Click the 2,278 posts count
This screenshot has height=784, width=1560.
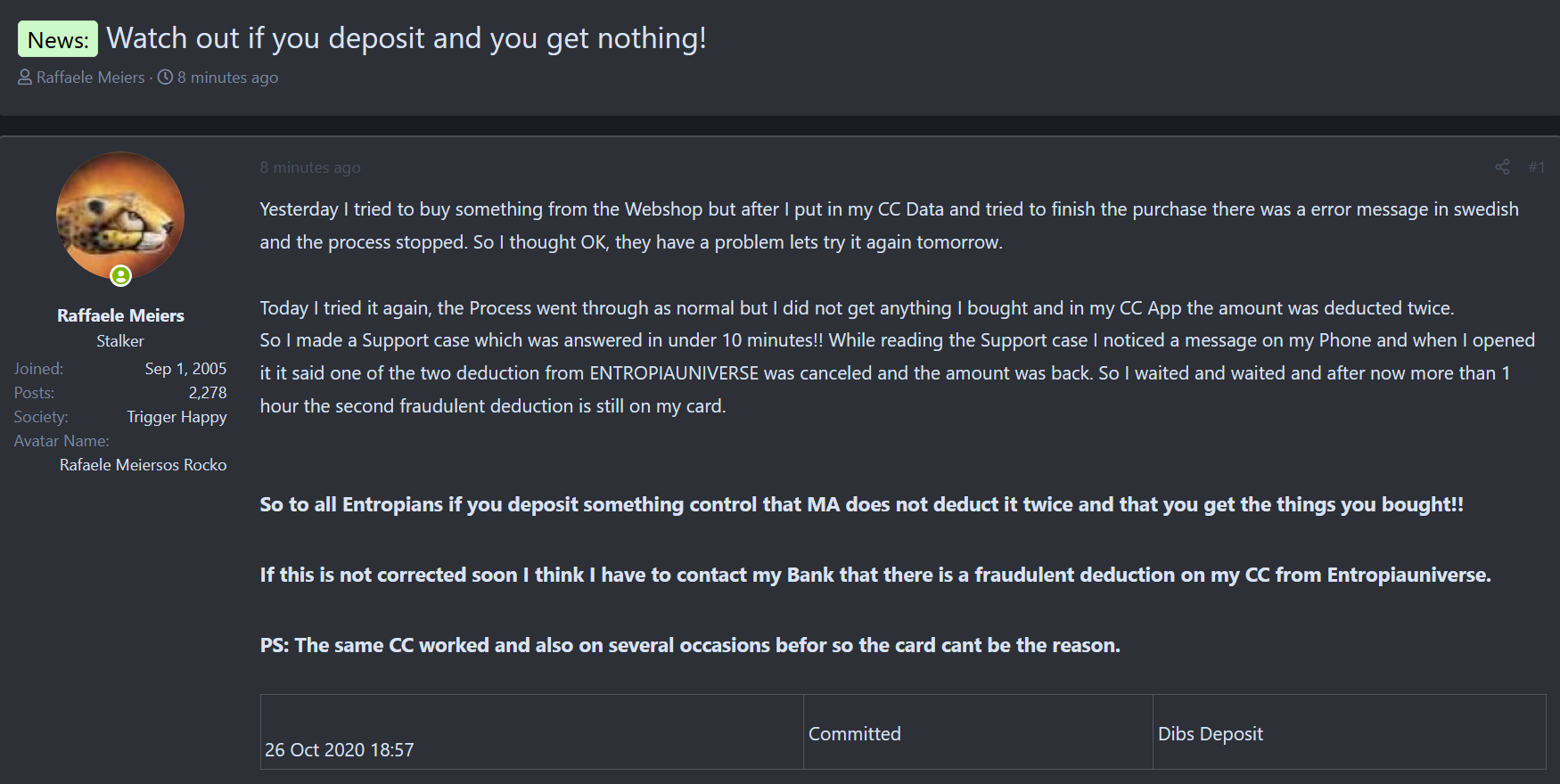208,393
